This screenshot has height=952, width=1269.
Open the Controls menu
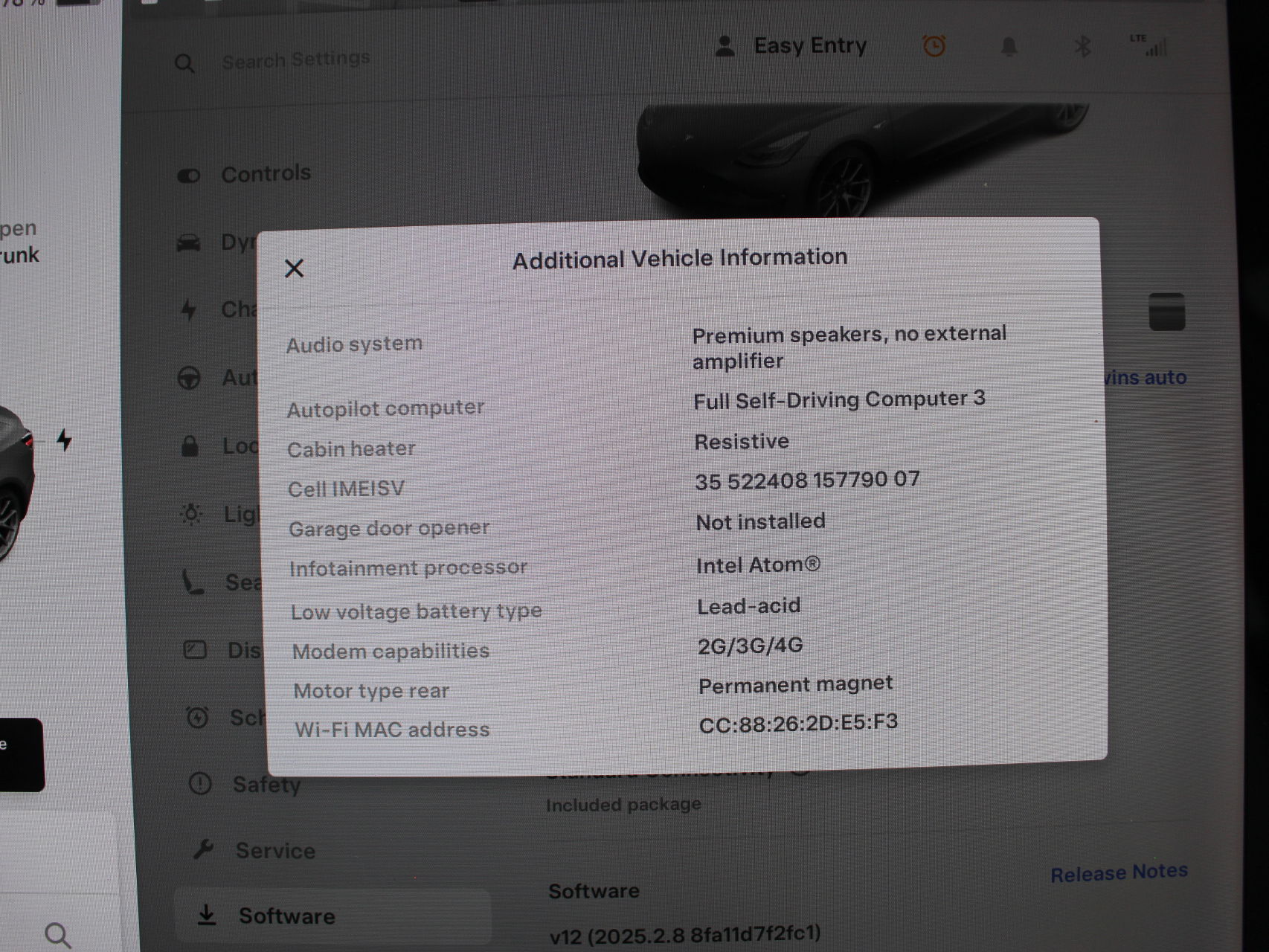266,174
